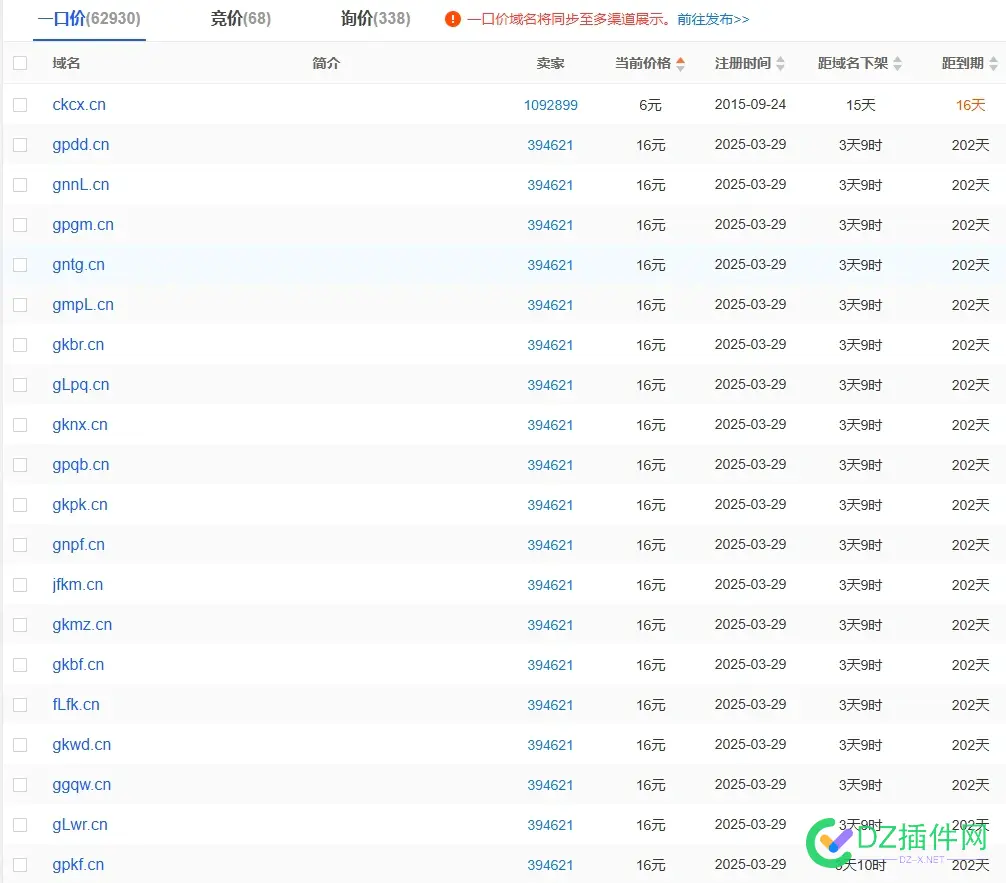Click the orange exclamation notice icon

(x=453, y=18)
